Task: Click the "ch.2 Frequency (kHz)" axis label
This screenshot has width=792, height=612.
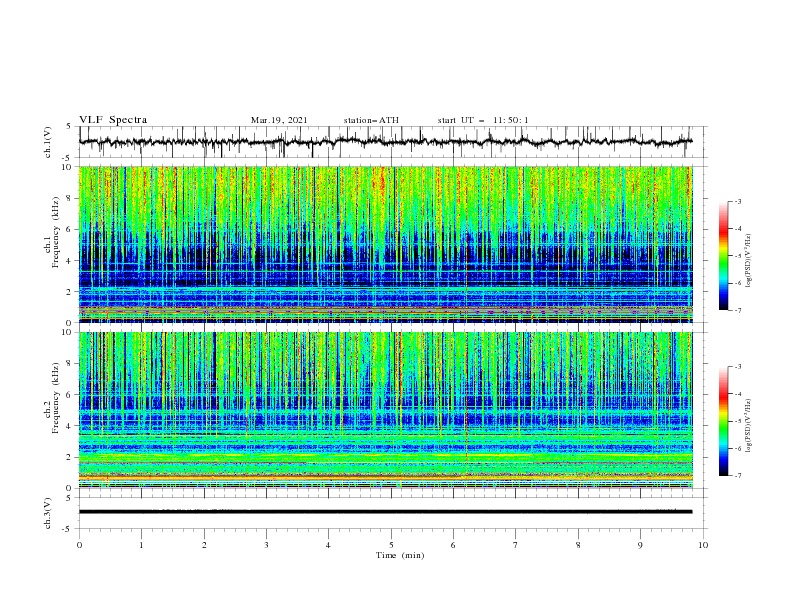Action: coord(52,398)
